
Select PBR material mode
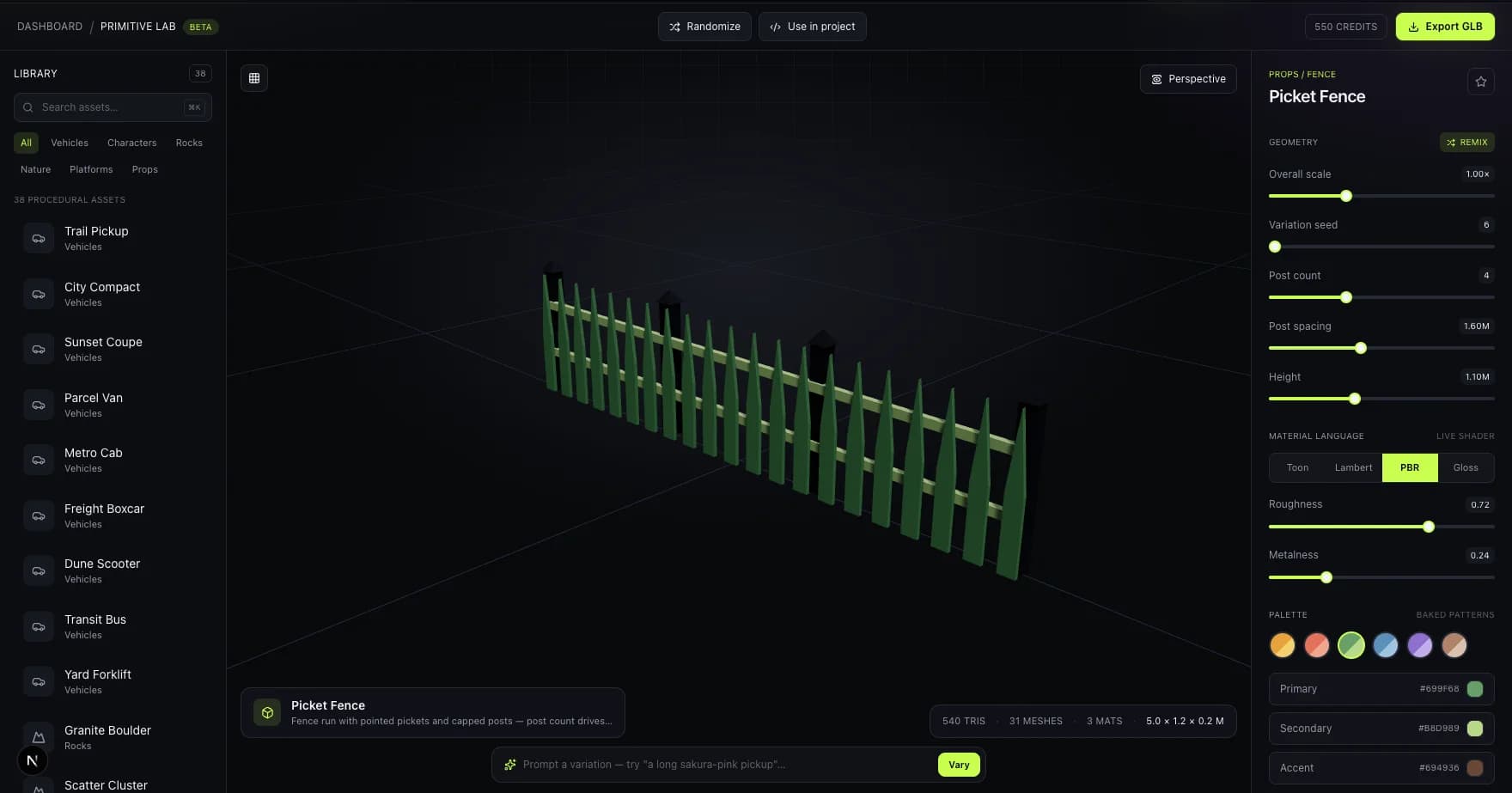1410,467
